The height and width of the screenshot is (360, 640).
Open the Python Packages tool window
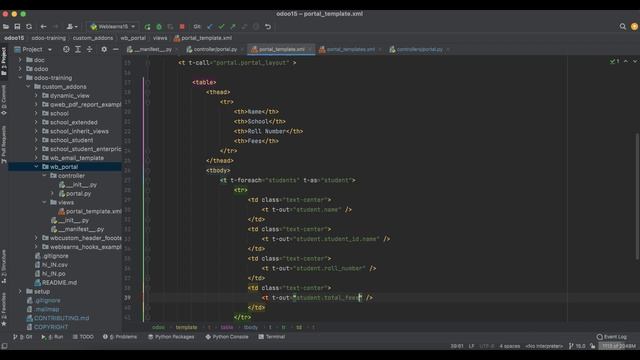coord(171,337)
